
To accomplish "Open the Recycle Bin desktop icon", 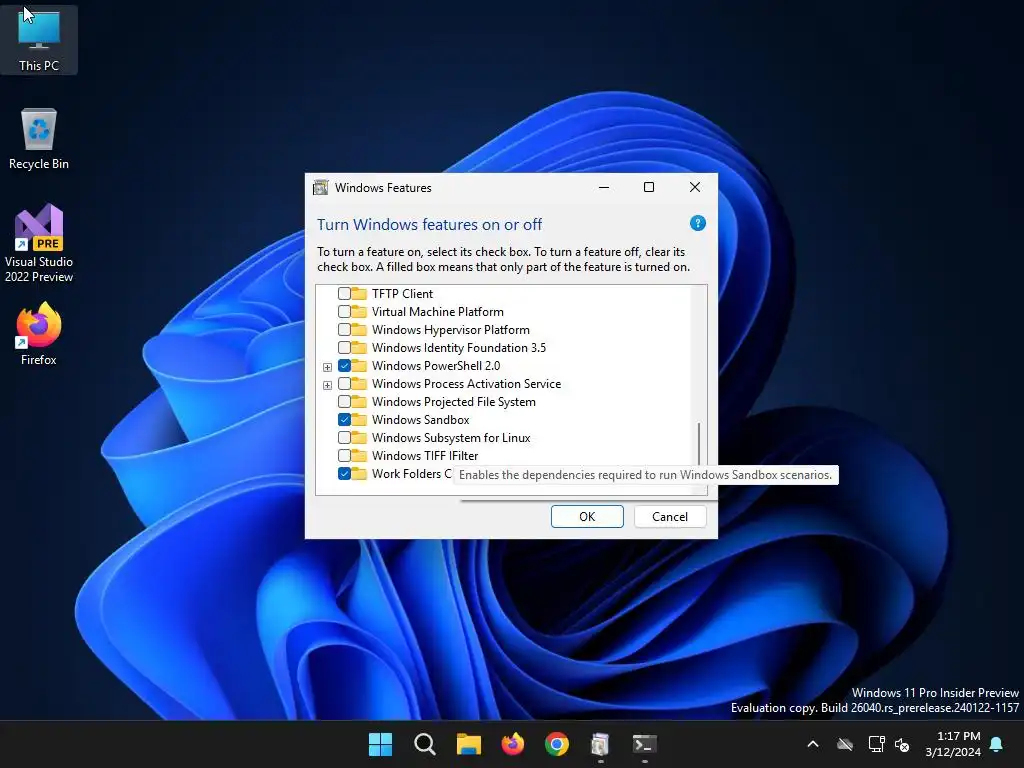I will tap(39, 139).
